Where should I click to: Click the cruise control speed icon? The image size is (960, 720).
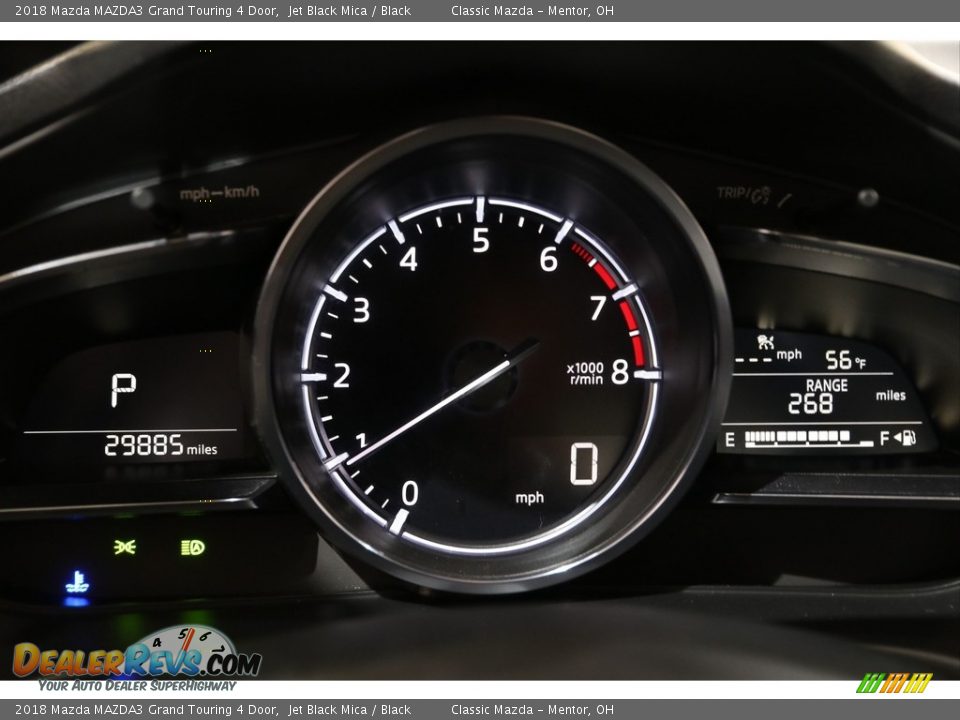coord(767,342)
